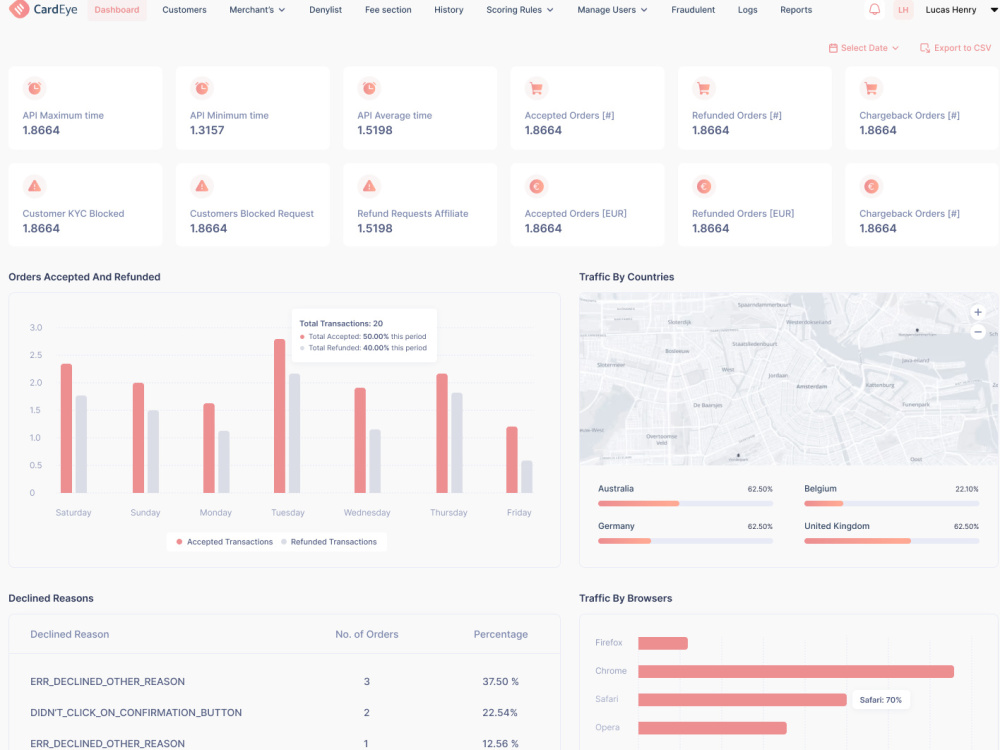Click the Chrome browser traffic bar
This screenshot has height=750, width=1000.
[x=796, y=671]
